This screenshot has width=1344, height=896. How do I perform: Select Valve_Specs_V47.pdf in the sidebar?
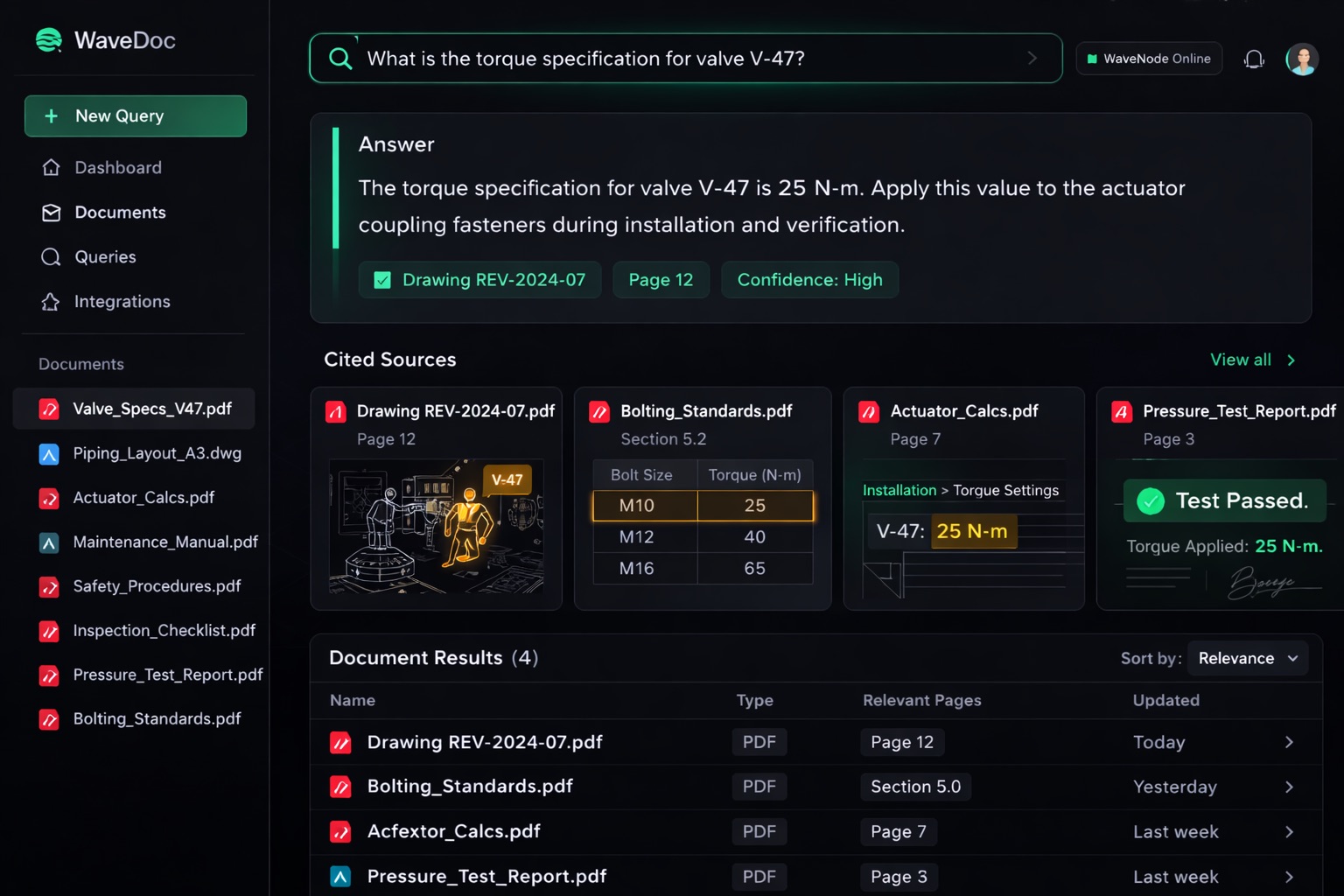[151, 409]
